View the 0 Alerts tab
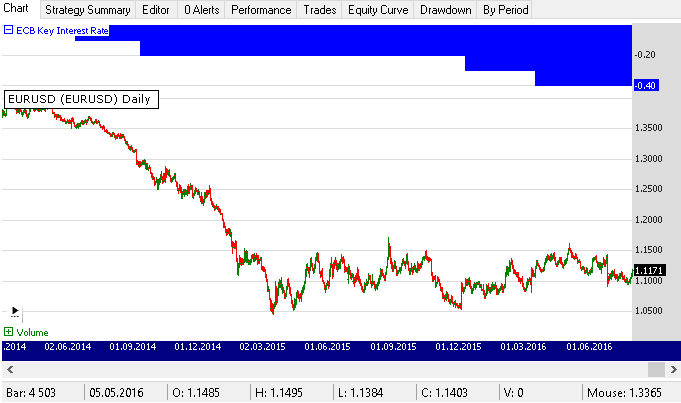Screen dimensions: 681x403 200,10
